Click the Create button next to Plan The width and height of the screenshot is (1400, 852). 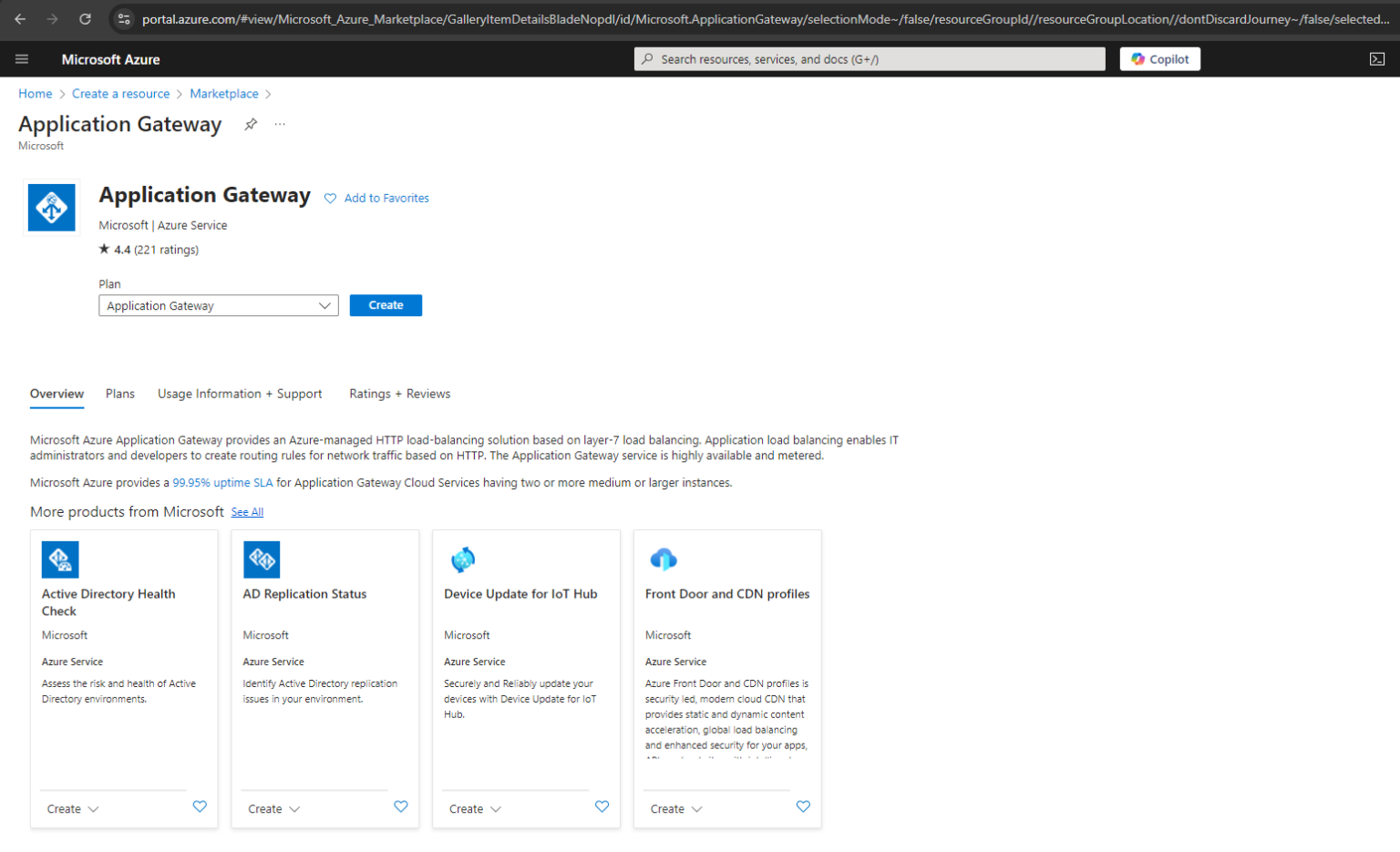click(386, 305)
